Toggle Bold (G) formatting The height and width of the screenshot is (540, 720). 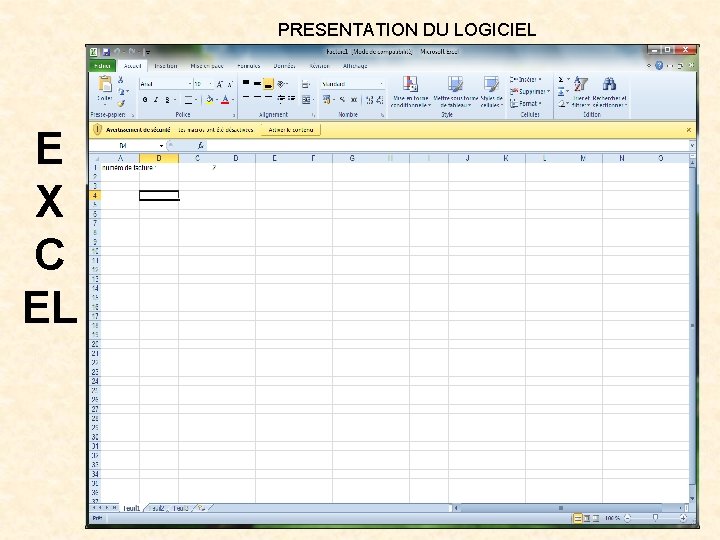click(145, 100)
